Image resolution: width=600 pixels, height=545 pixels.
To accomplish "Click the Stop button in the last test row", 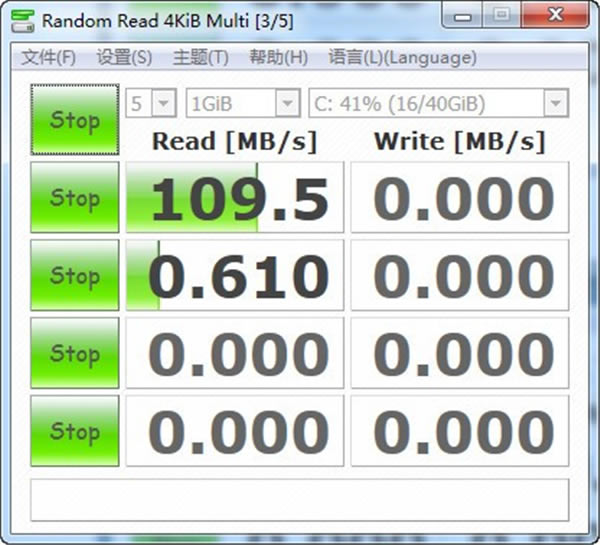I will point(75,431).
